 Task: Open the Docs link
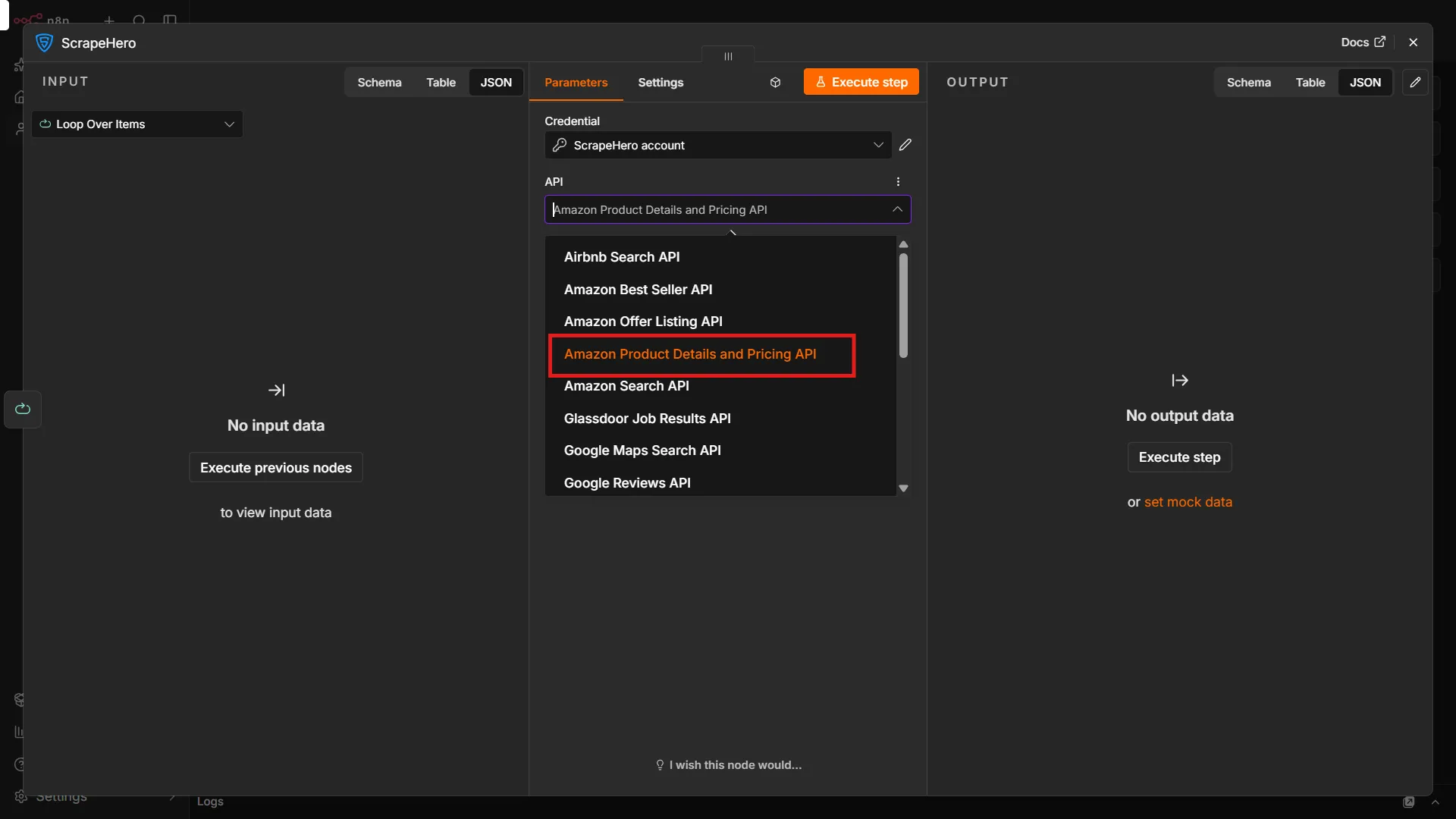1363,42
